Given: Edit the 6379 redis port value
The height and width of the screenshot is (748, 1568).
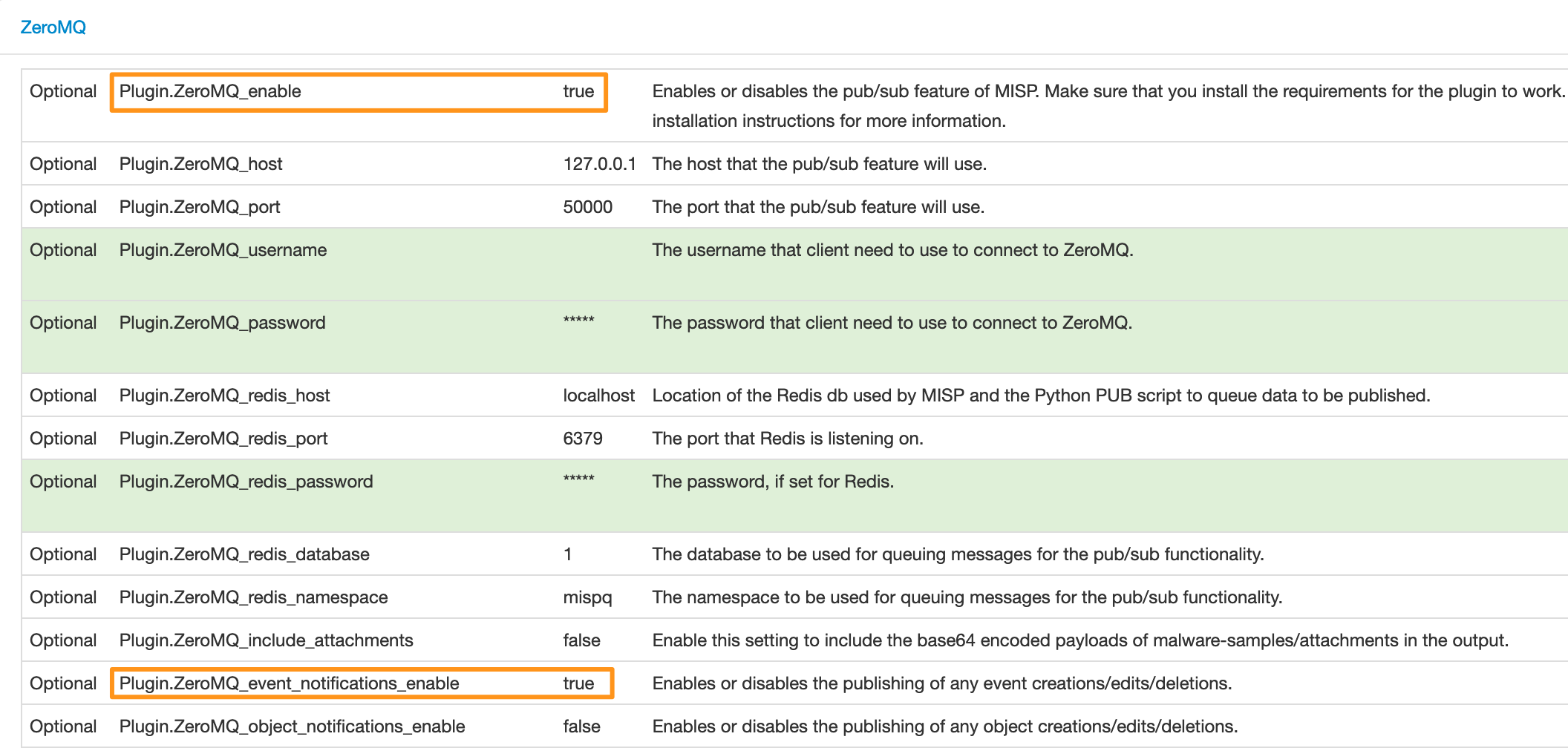Looking at the screenshot, I should [583, 439].
